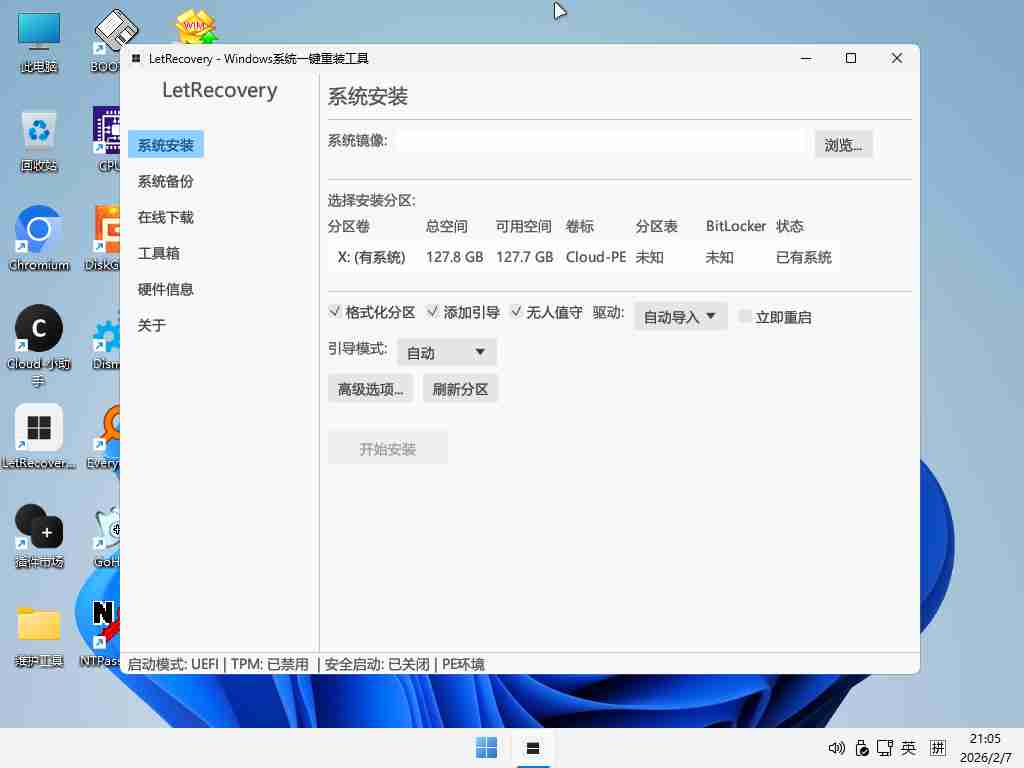Toggle the 添加引导 checkbox
The height and width of the screenshot is (768, 1024).
(433, 312)
